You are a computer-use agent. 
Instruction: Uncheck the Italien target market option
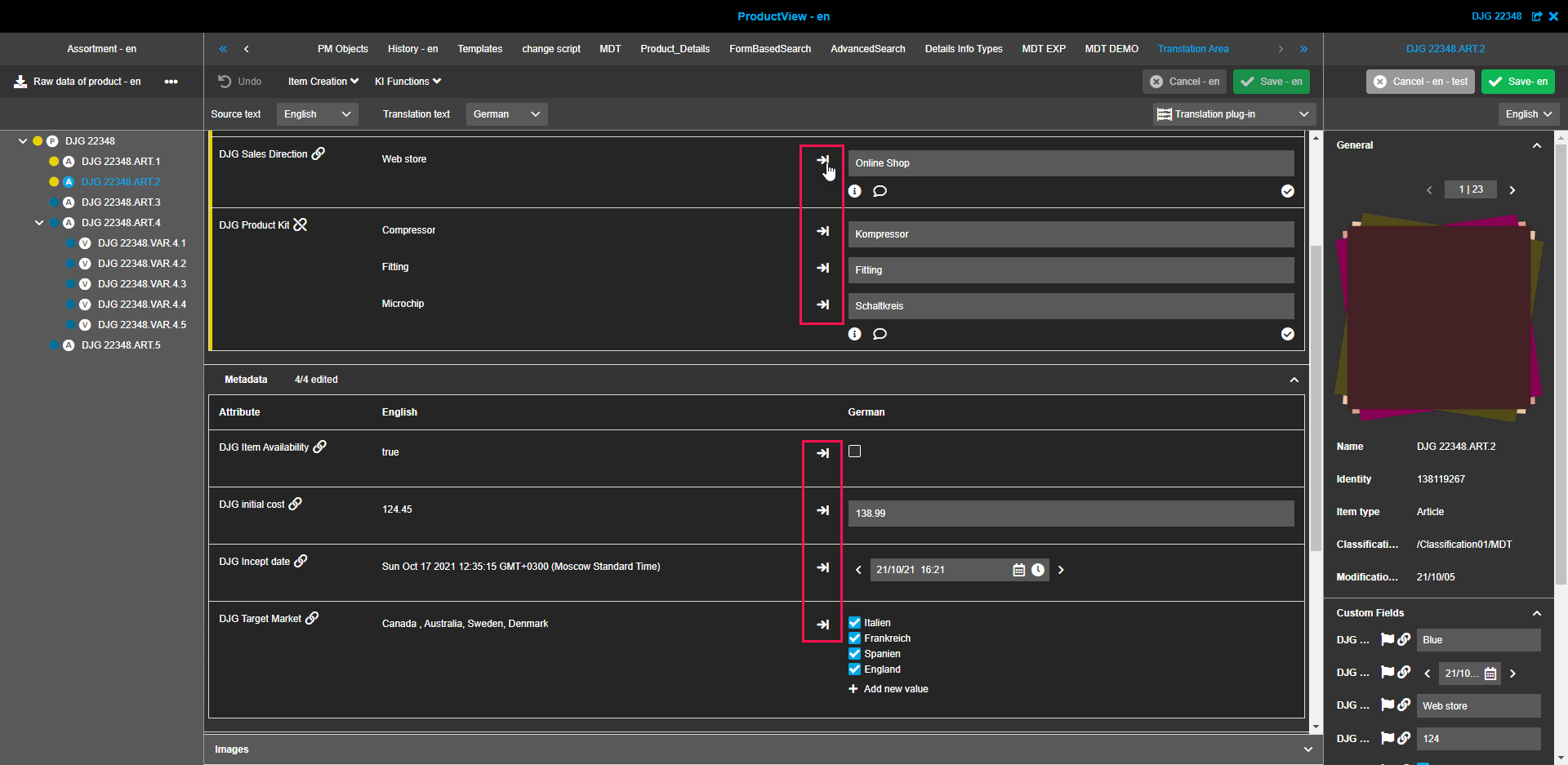[x=854, y=623]
